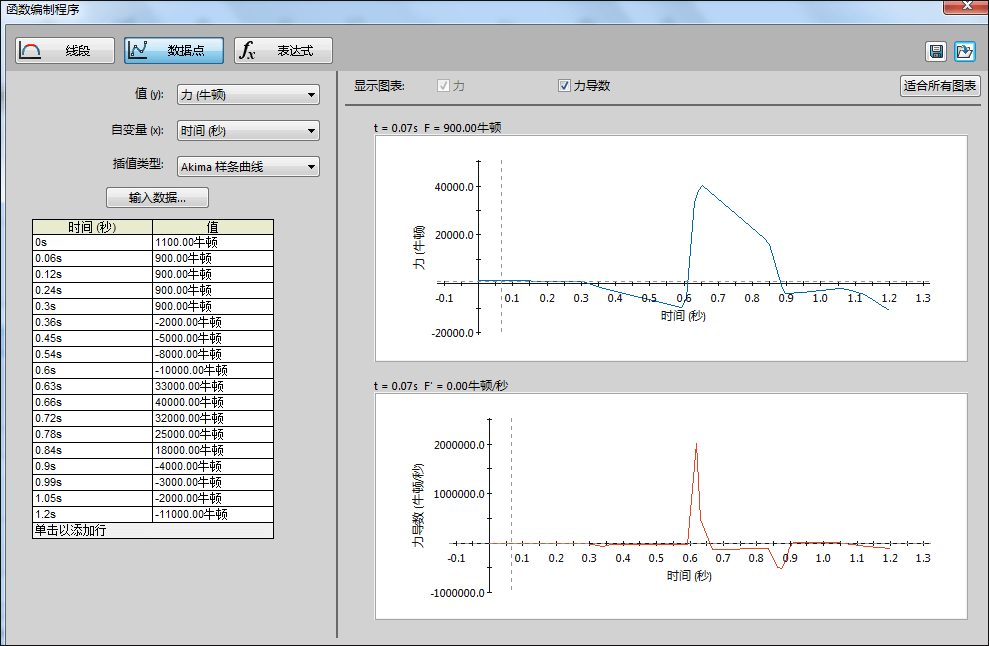The image size is (989, 646).
Task: Select the 1.2s time cell
Action: pyautogui.click(x=93, y=514)
